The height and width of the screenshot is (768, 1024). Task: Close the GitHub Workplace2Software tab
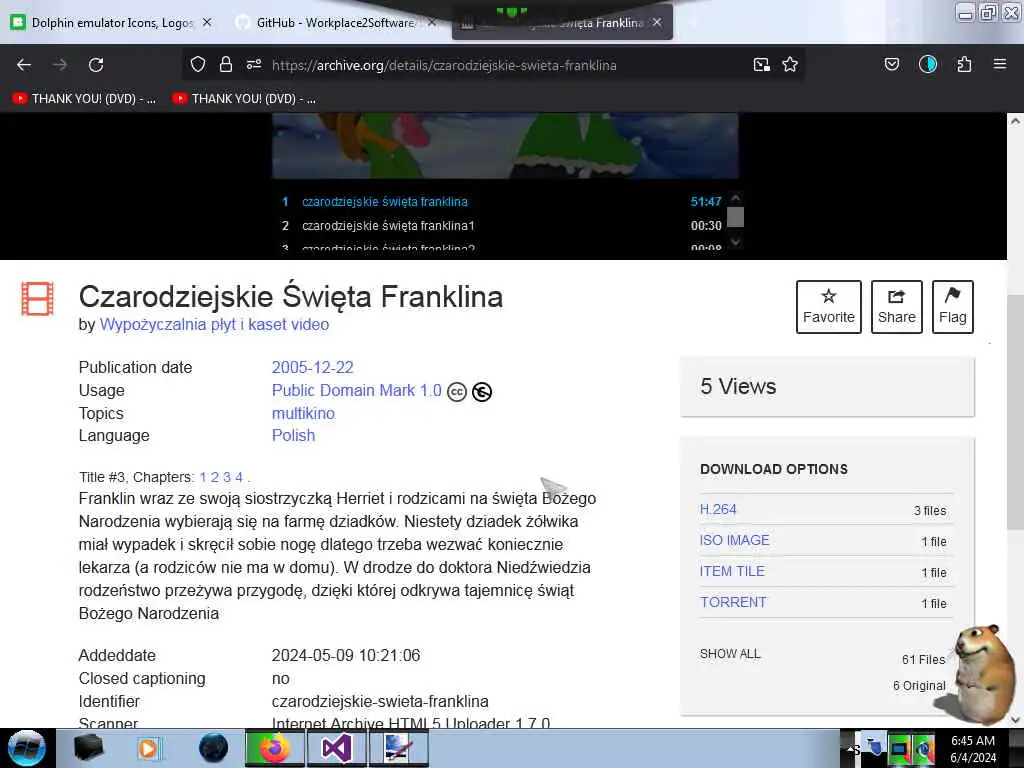point(432,22)
